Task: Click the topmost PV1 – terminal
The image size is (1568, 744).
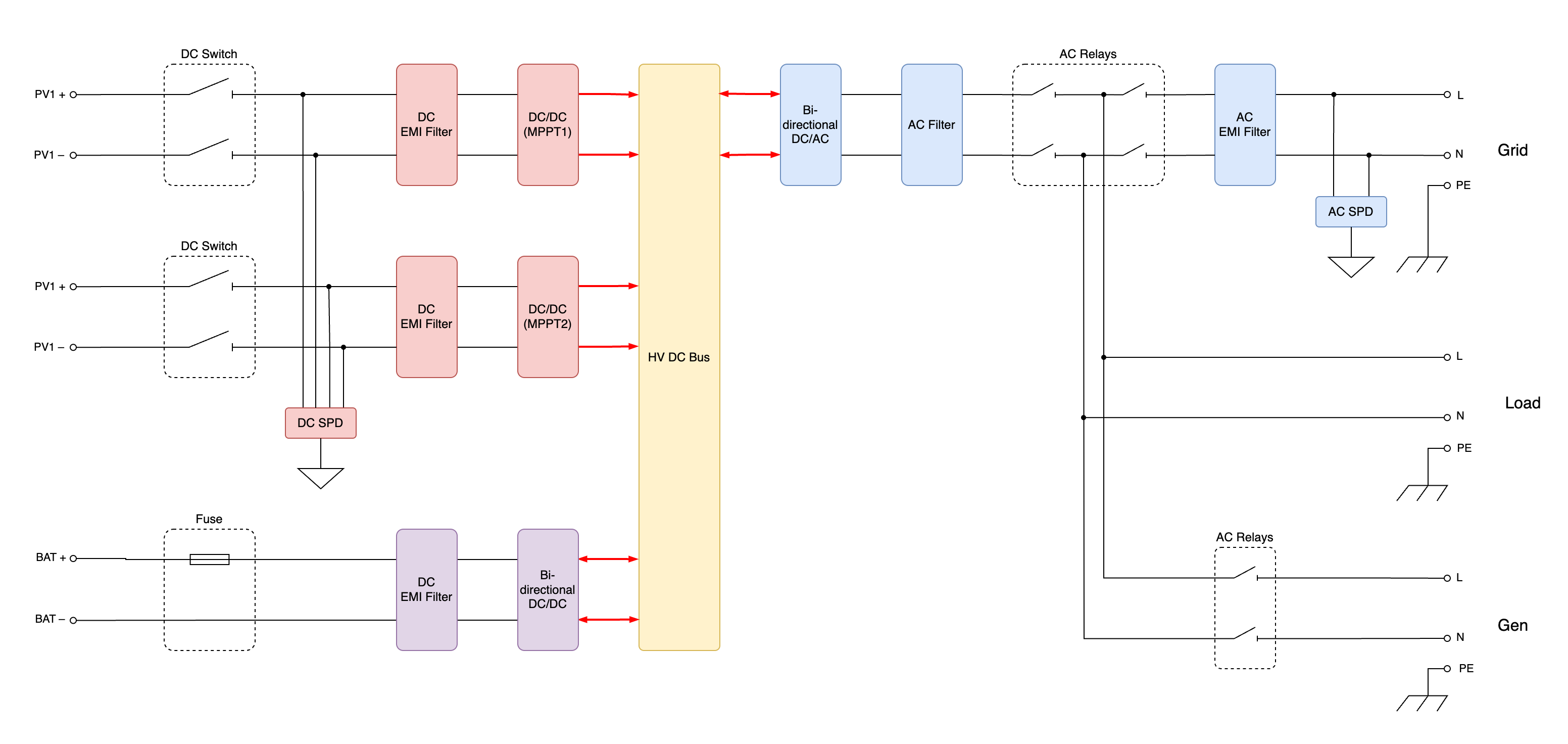Action: (x=73, y=155)
